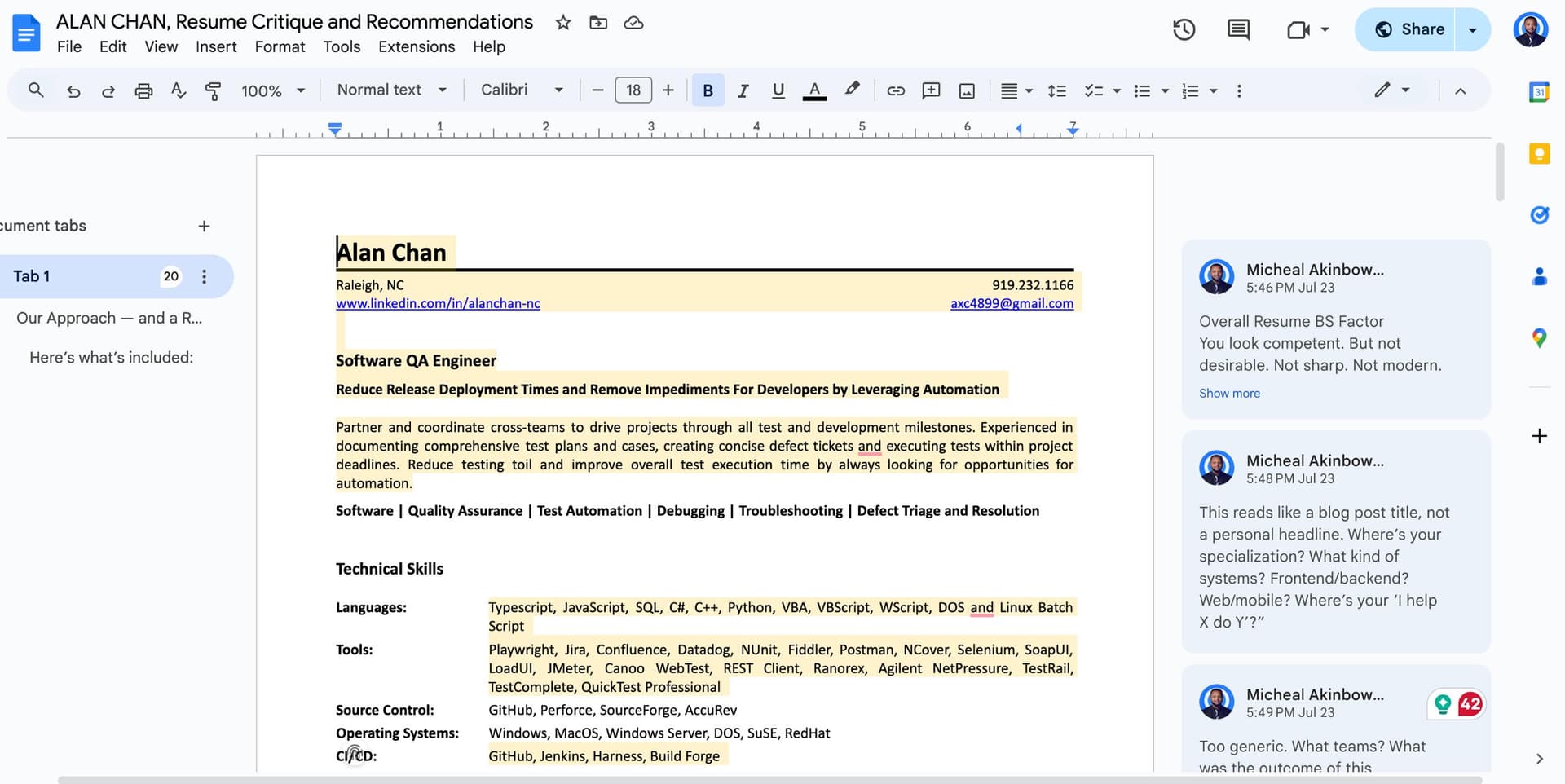
Task: Open the View menu
Action: pos(161,46)
